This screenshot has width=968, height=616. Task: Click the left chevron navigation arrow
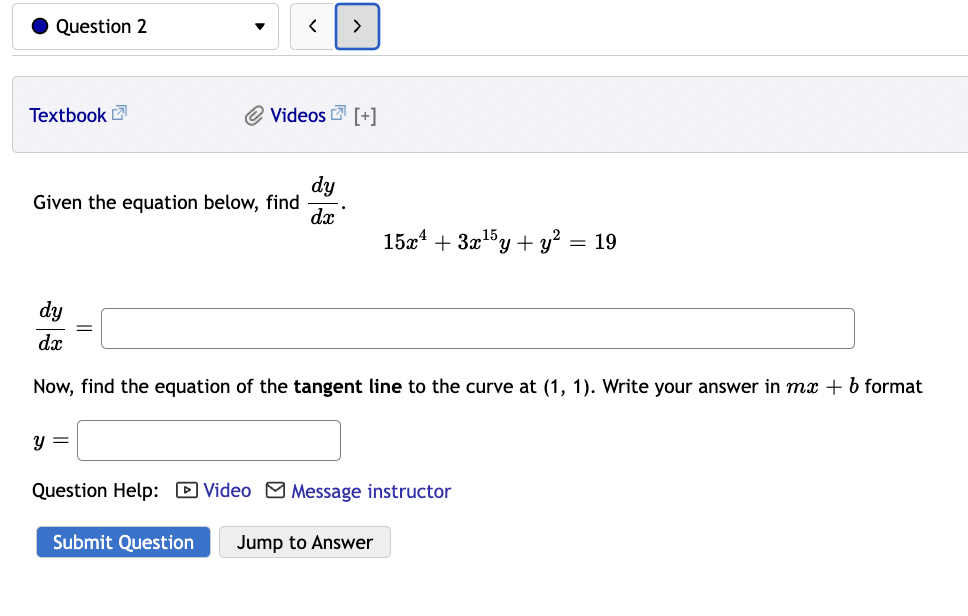[311, 26]
